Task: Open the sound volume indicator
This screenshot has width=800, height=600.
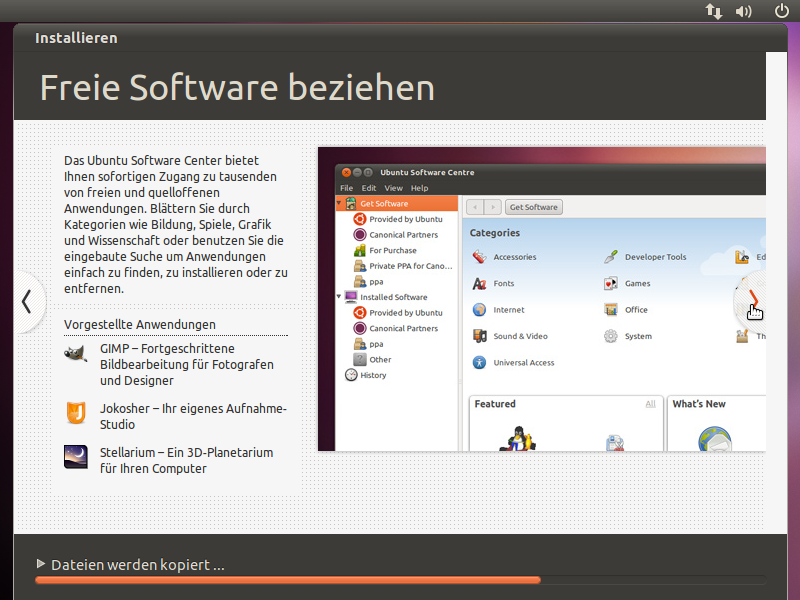Action: (x=743, y=11)
